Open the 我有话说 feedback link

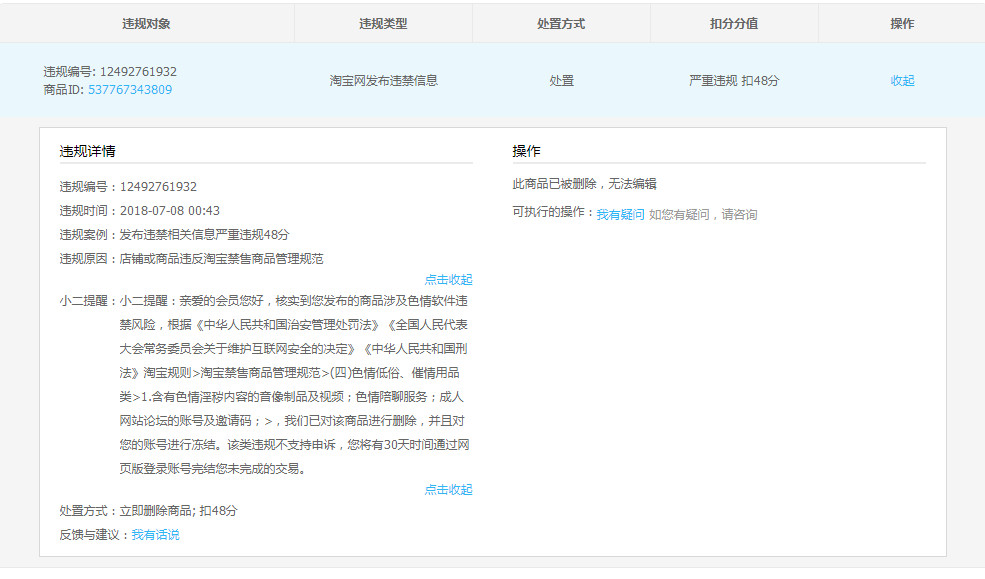[155, 535]
